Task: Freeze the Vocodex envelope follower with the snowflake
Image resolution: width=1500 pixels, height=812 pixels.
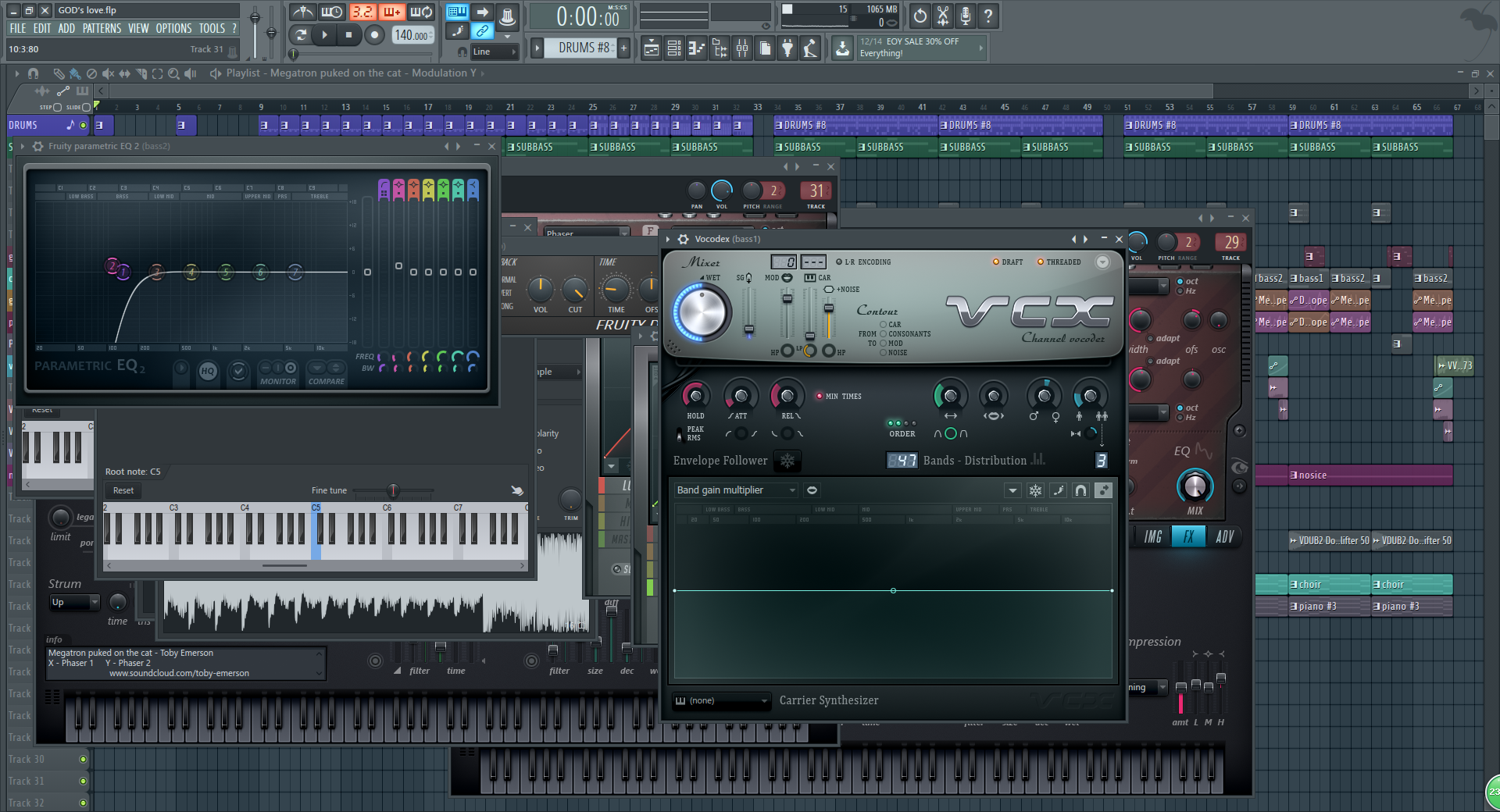Action: pos(787,461)
